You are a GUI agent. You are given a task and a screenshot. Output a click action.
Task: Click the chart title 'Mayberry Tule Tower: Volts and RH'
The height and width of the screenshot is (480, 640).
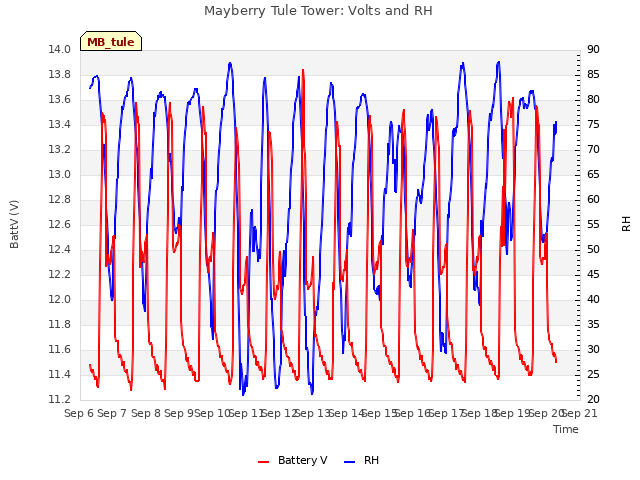click(318, 11)
